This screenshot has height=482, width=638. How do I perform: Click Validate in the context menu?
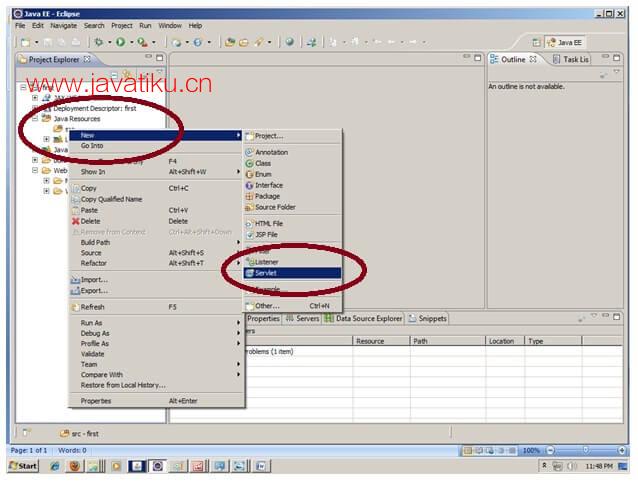click(156, 354)
